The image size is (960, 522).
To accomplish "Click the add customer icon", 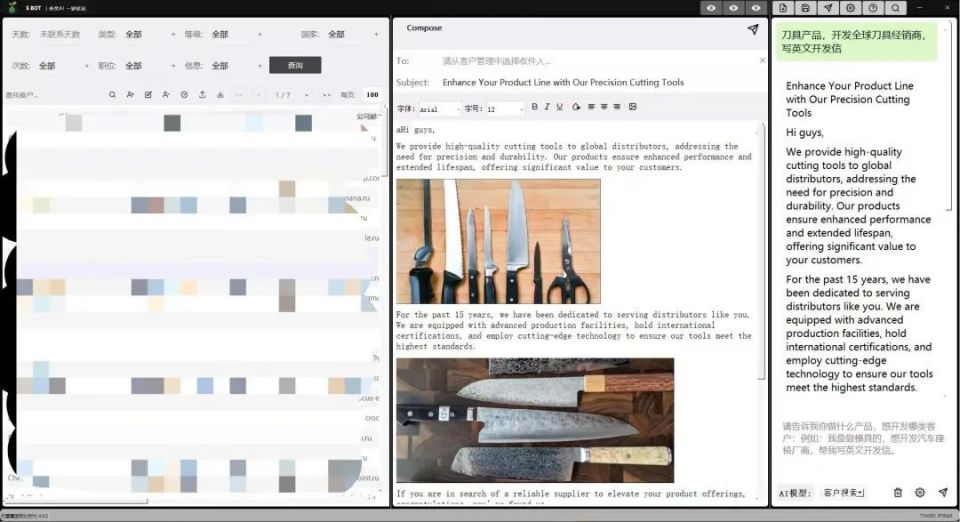I will click(x=130, y=95).
